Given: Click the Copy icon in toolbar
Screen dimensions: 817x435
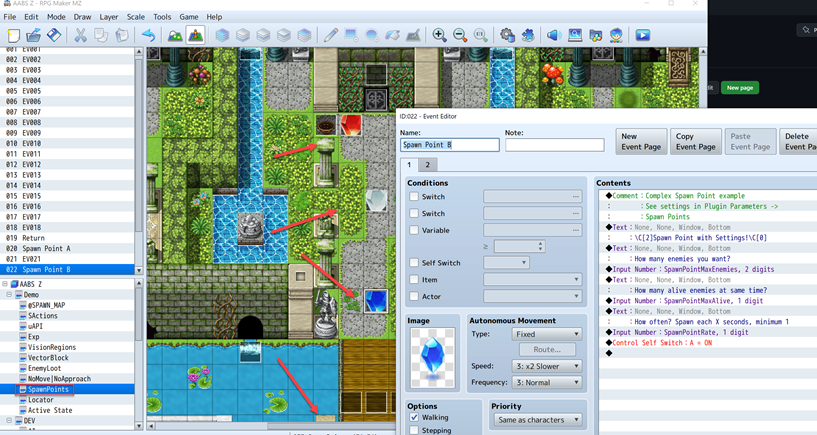Looking at the screenshot, I should pyautogui.click(x=101, y=35).
